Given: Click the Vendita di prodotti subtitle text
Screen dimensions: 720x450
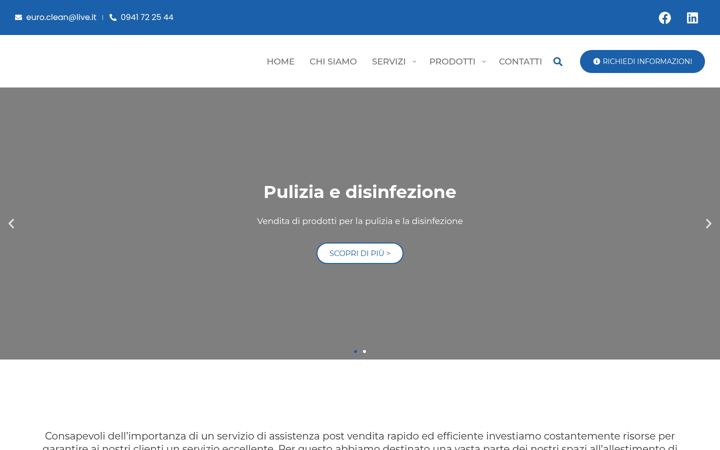Looking at the screenshot, I should point(360,221).
